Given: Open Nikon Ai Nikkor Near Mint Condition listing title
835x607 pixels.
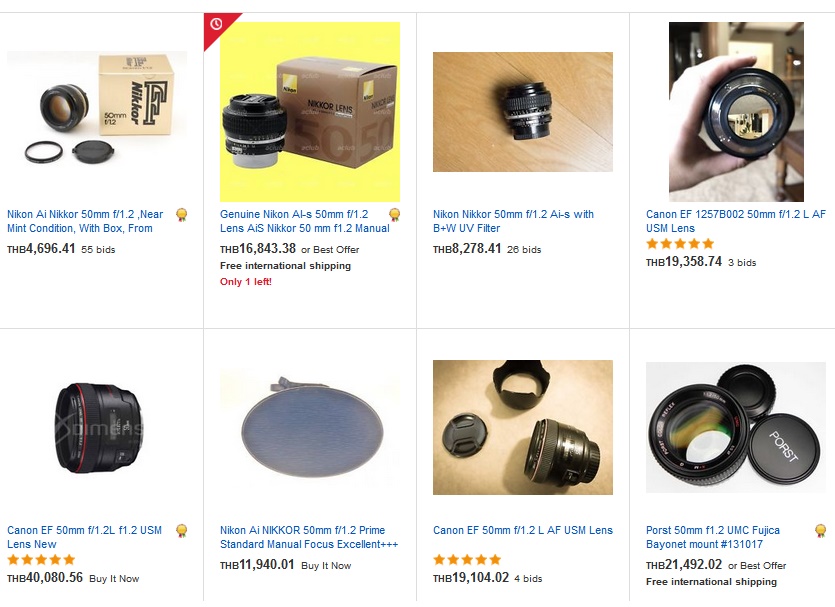Looking at the screenshot, I should pyautogui.click(x=85, y=221).
